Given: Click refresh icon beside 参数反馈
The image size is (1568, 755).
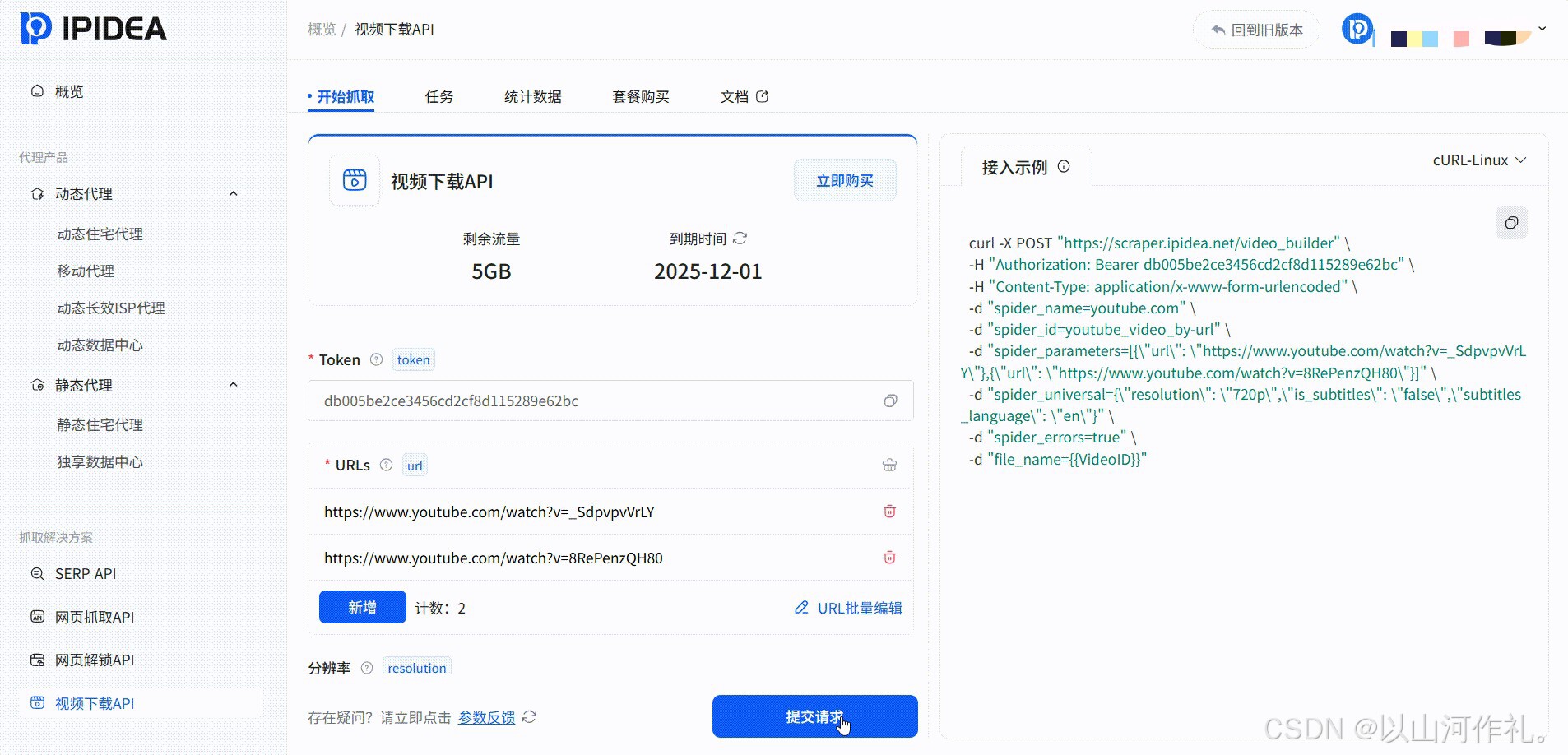Looking at the screenshot, I should [x=530, y=717].
